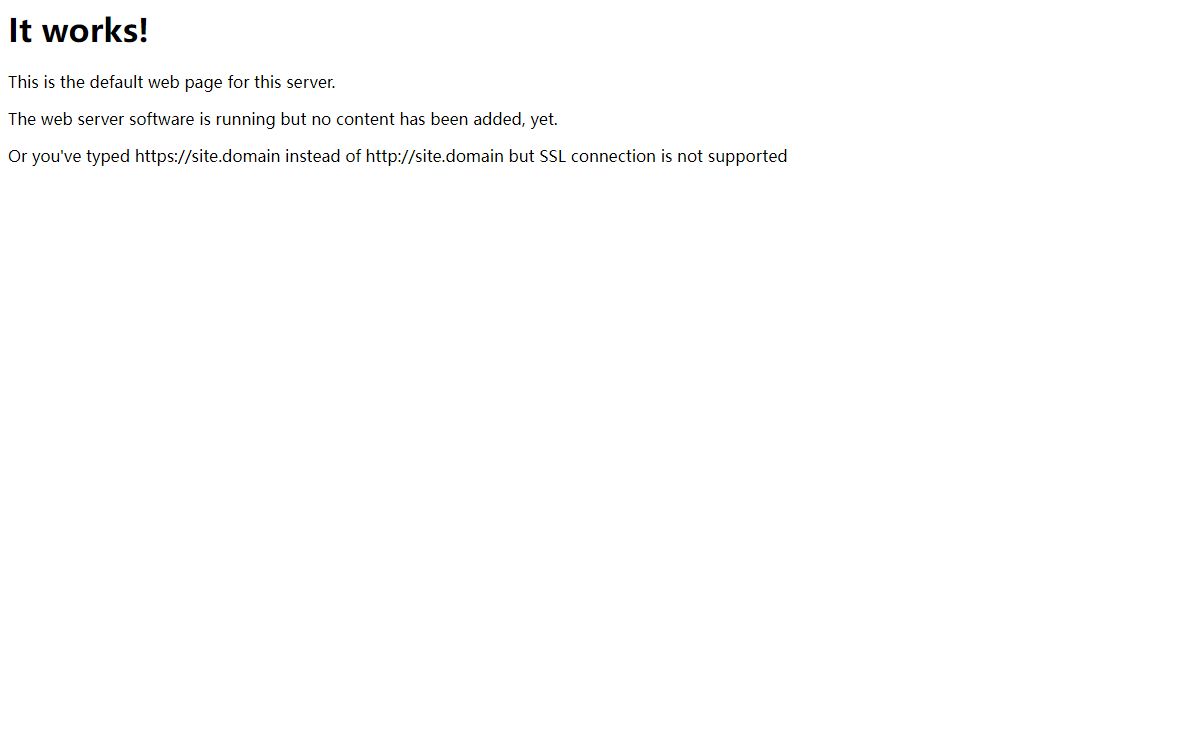Image resolution: width=1200 pixels, height=740 pixels.
Task: Click the word "software" in second paragraph
Action: point(162,119)
